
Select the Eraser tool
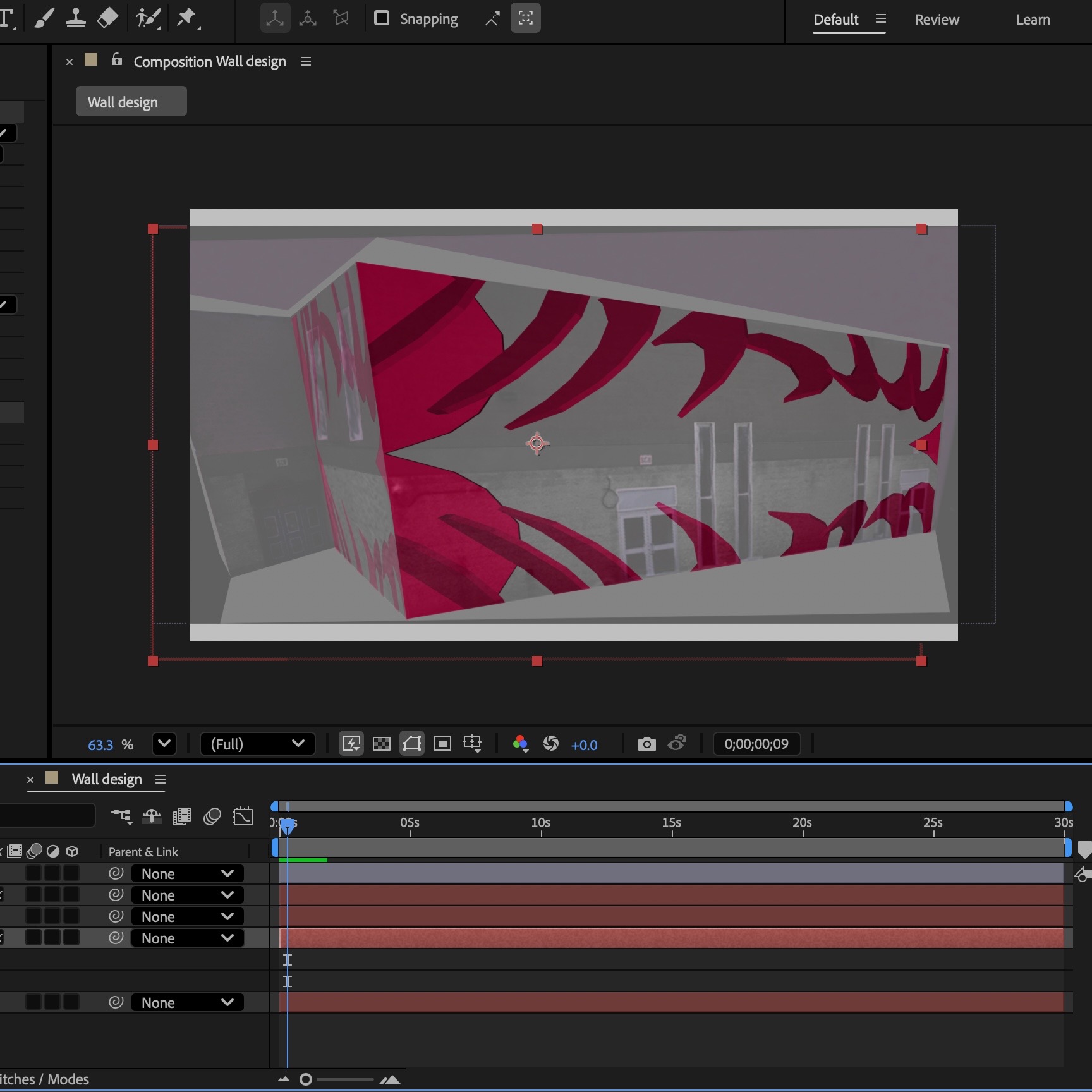click(107, 18)
